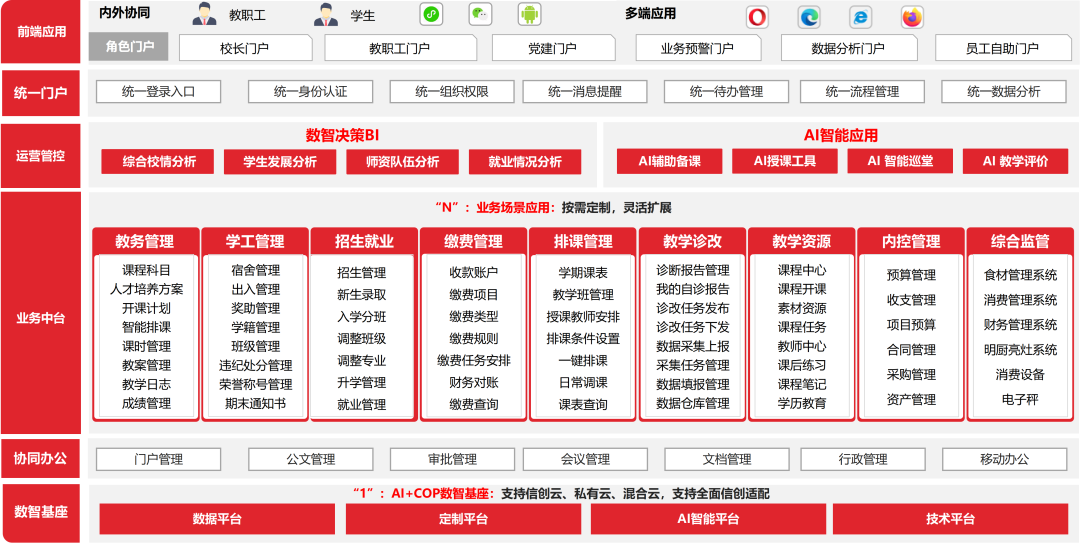Open 就业情况分析 red button
Viewport: 1080px width, 544px height.
[525, 162]
